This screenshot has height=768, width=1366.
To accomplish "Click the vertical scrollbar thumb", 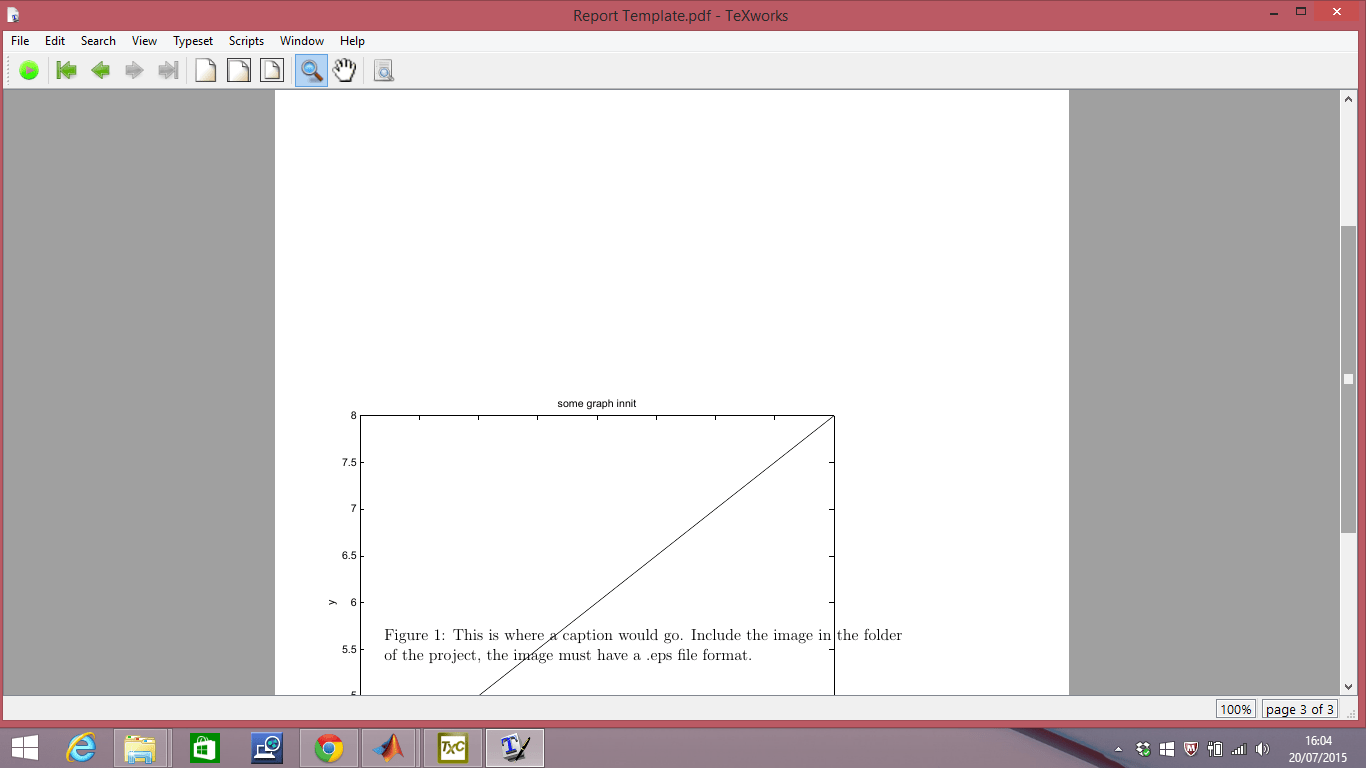I will pyautogui.click(x=1349, y=379).
